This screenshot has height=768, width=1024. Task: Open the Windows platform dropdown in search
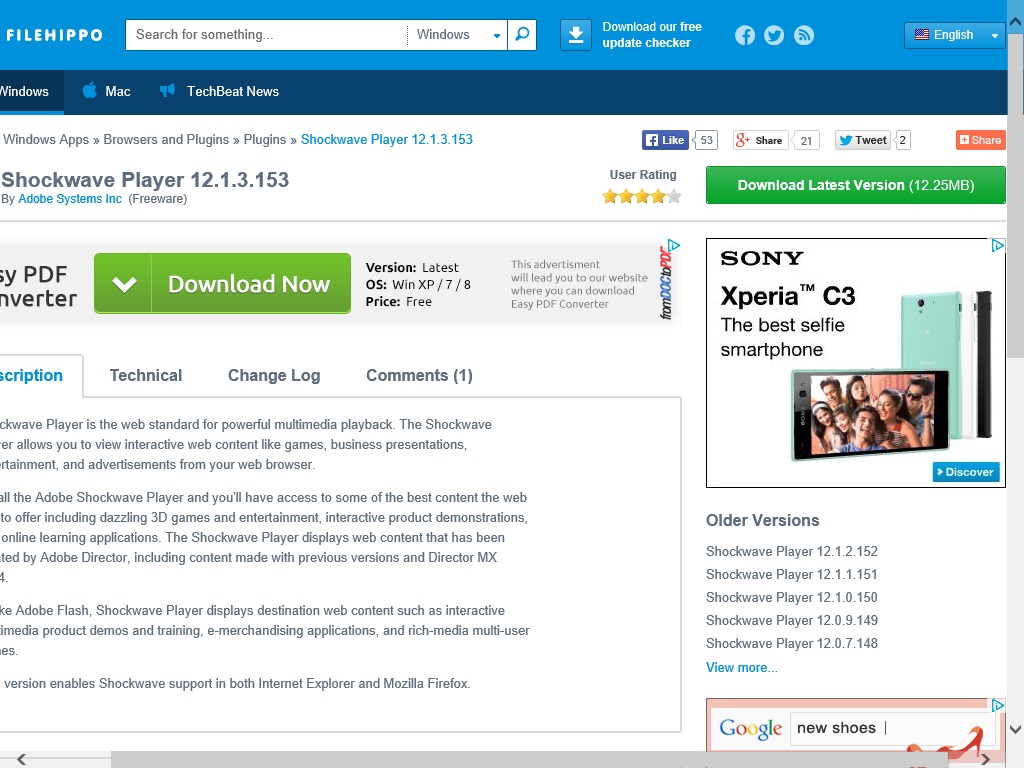(457, 35)
